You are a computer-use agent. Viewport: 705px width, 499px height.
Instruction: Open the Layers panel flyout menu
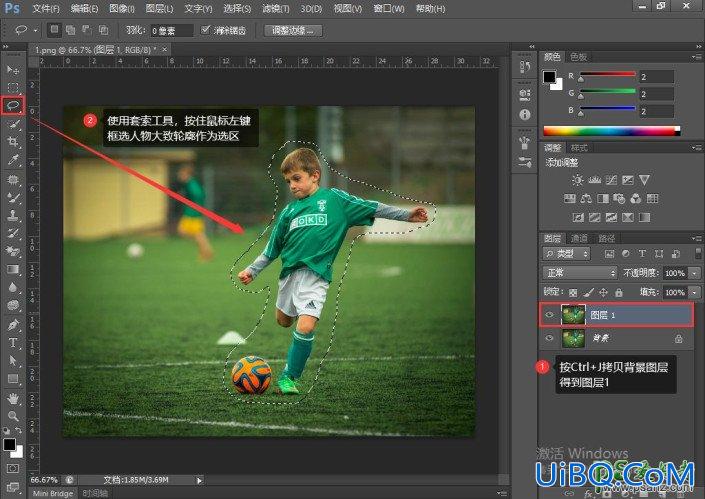tap(697, 238)
